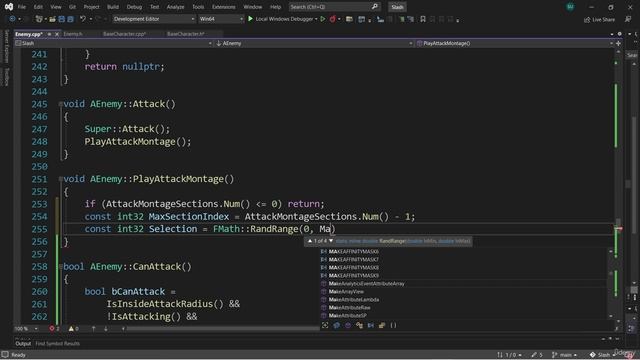
Task: Open AEnemy class navigation dropdown
Action: click(314, 43)
